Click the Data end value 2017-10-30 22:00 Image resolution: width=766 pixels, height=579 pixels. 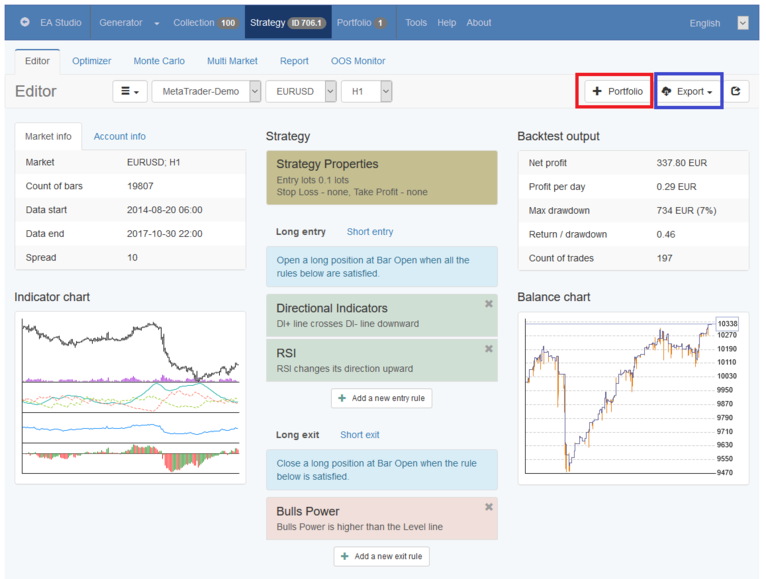point(165,234)
